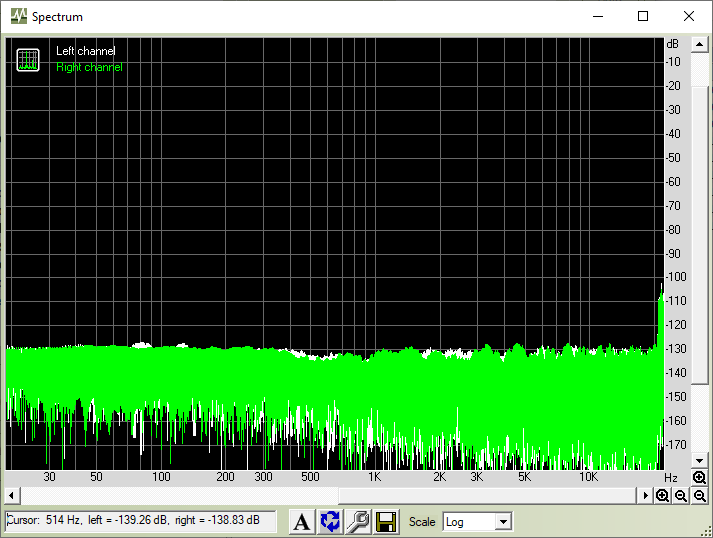Screen dimensions: 713x538
Task: Toggle the Left channel legend label
Action: pyautogui.click(x=85, y=51)
